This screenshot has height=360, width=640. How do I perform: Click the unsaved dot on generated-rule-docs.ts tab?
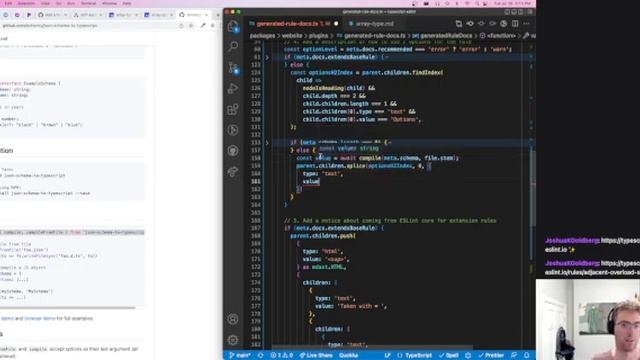point(336,24)
